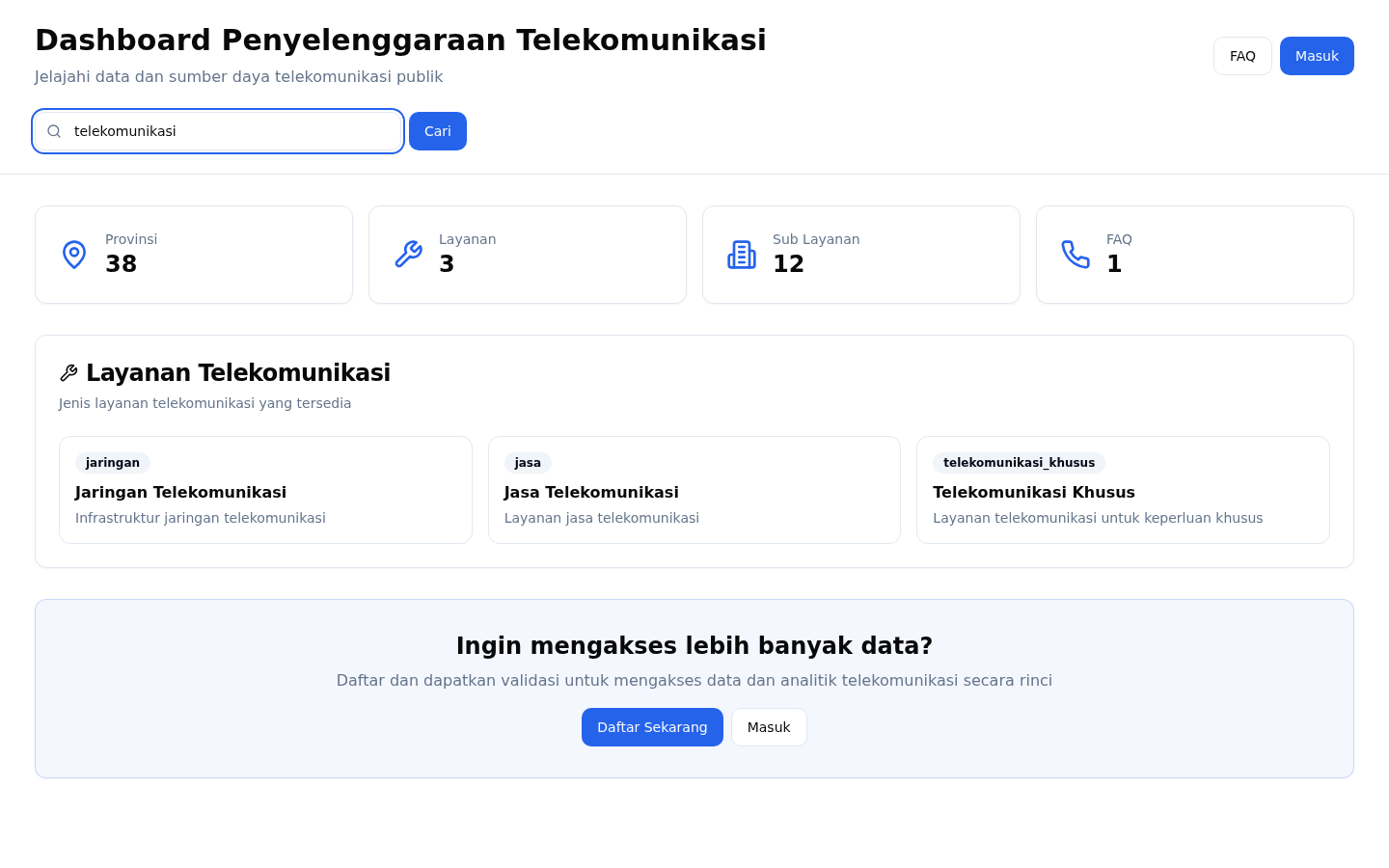Click the 'telekomunikasi_khusus' tag badge
This screenshot has width=1389, height=868.
pos(1019,463)
